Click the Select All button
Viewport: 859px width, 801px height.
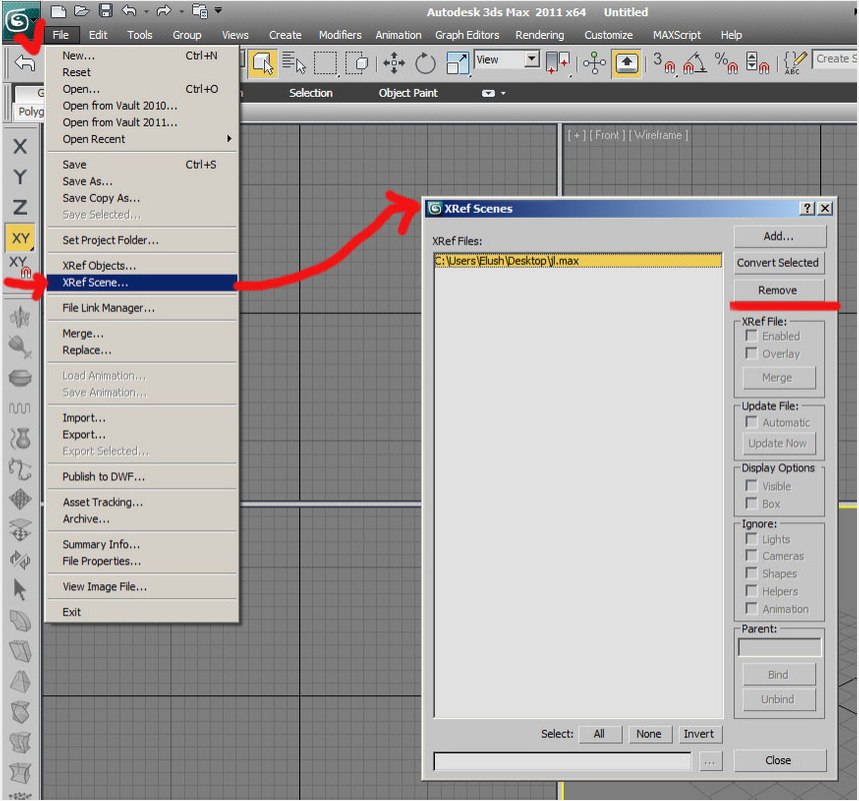pos(599,734)
